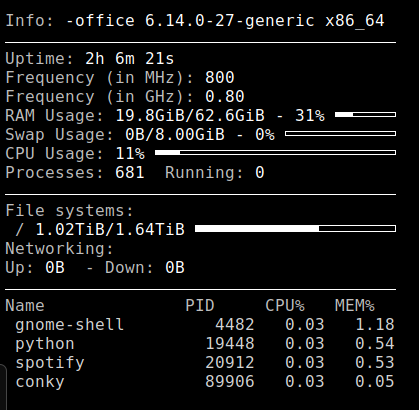The image size is (419, 410).
Task: Click the Name column header
Action: (25, 306)
